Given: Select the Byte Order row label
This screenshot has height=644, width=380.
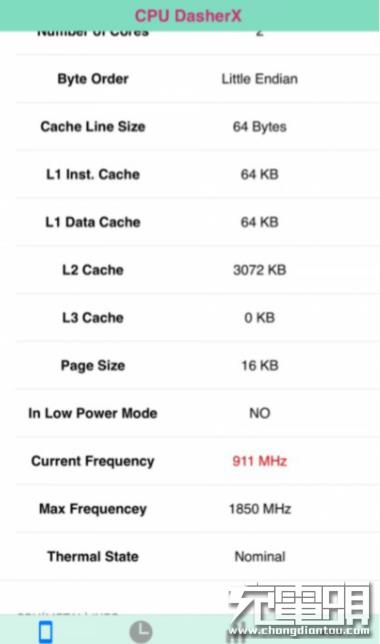Looking at the screenshot, I should pos(93,79).
